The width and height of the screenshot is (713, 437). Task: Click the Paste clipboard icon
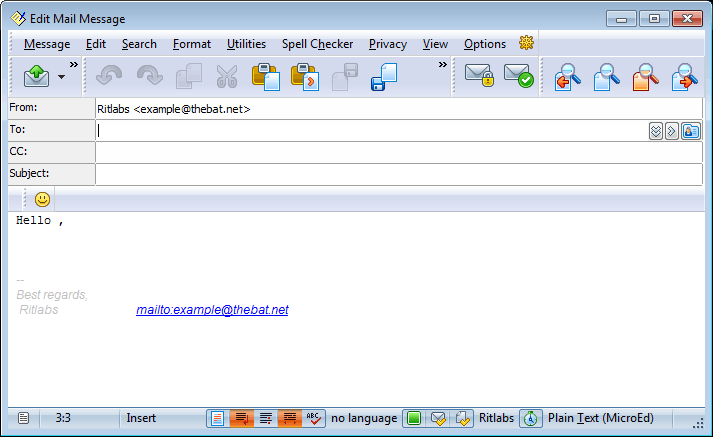point(266,77)
